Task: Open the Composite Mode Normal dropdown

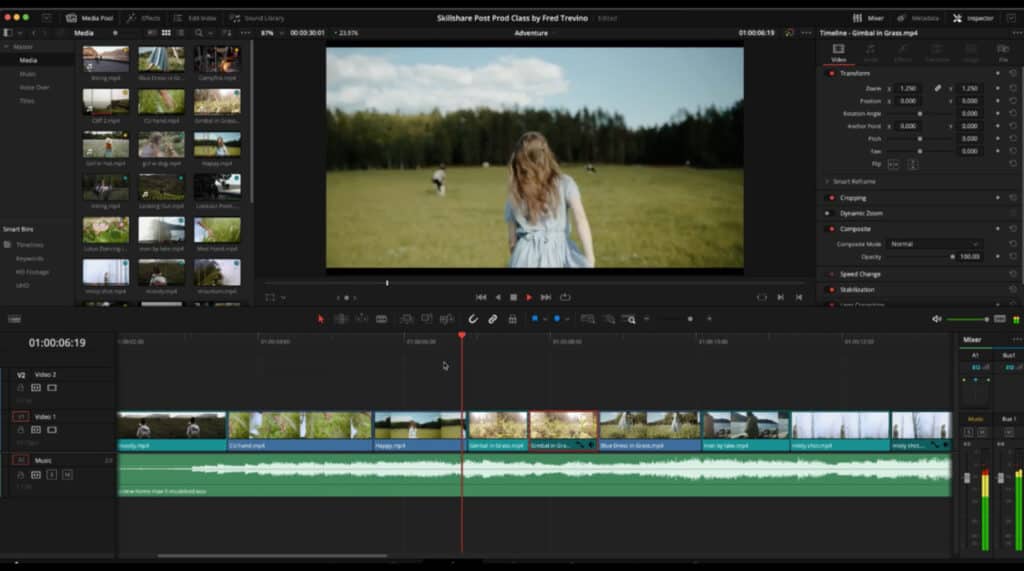Action: (935, 244)
